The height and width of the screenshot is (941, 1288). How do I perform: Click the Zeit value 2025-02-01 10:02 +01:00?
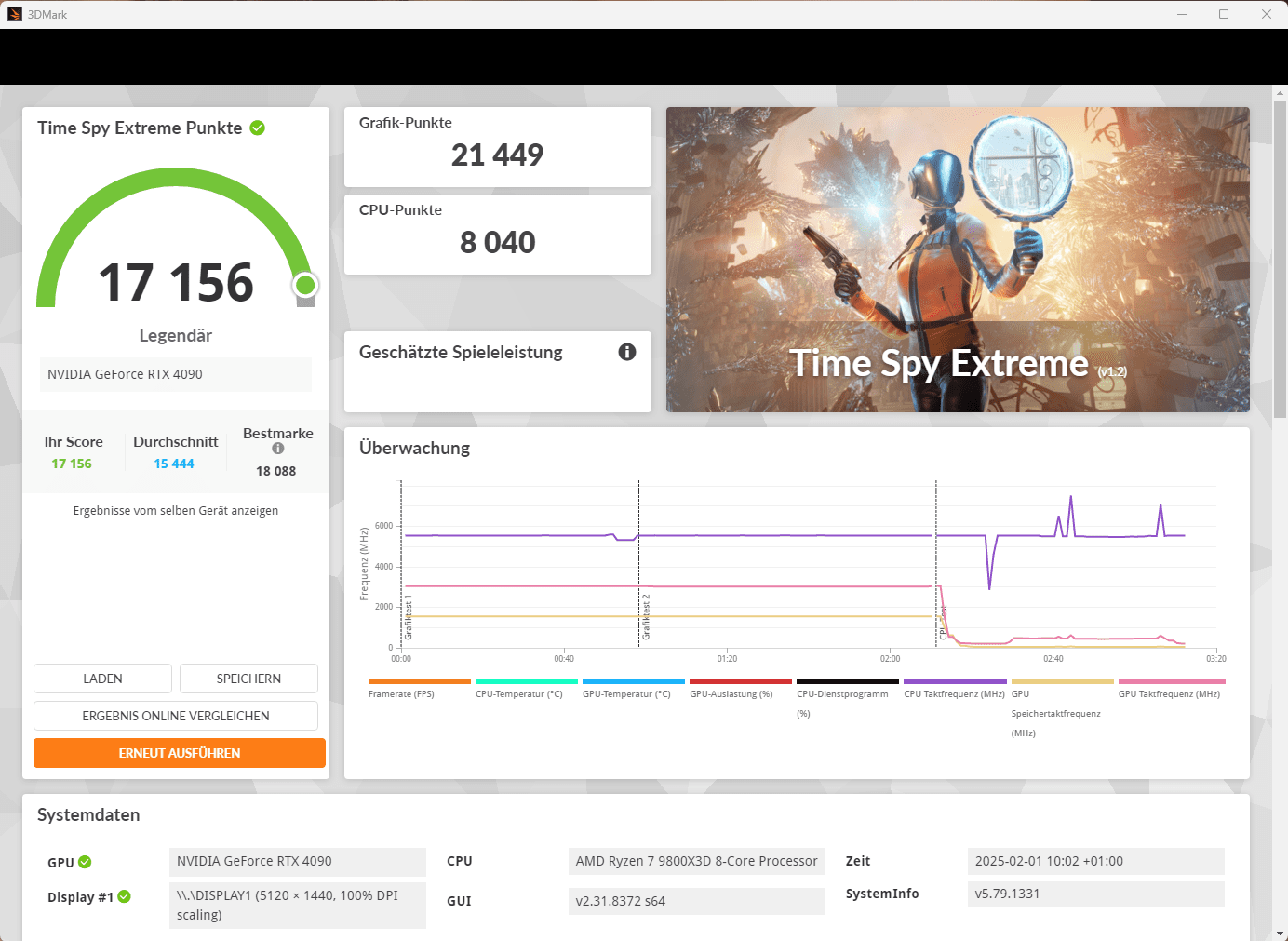point(1096,862)
